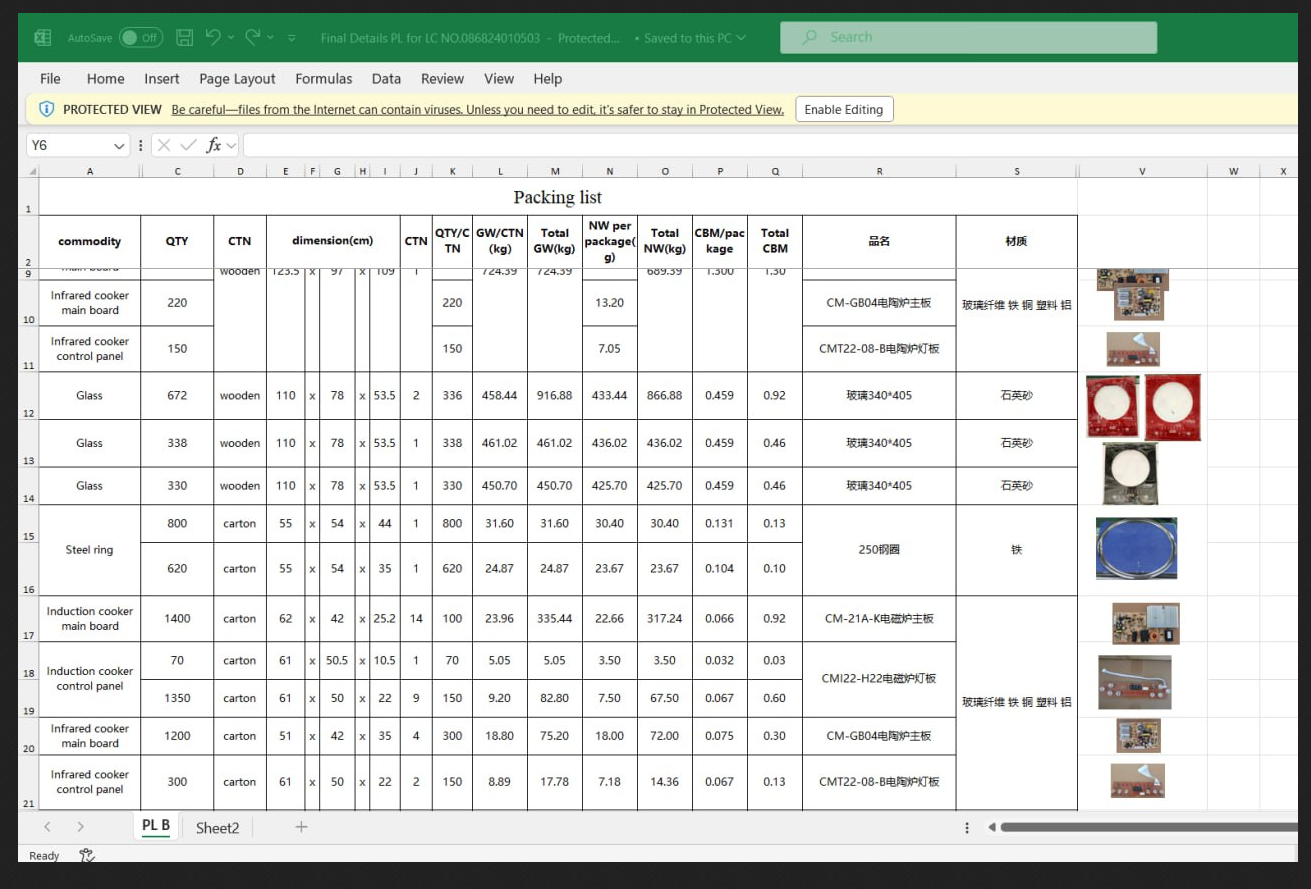Open the View tab
1311x889 pixels.
498,79
